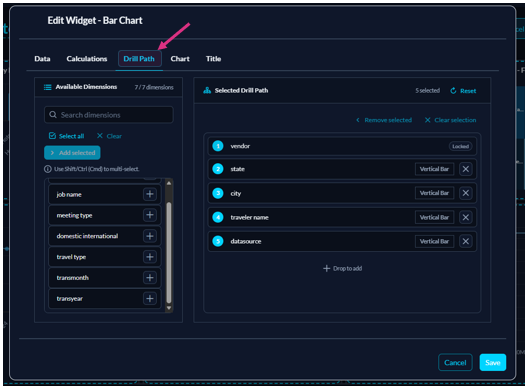Cancel the widget edit

tap(455, 363)
